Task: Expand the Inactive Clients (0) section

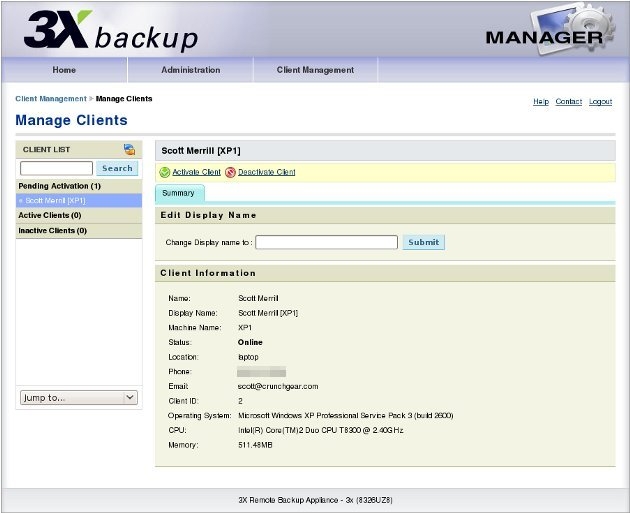Action: tap(79, 231)
